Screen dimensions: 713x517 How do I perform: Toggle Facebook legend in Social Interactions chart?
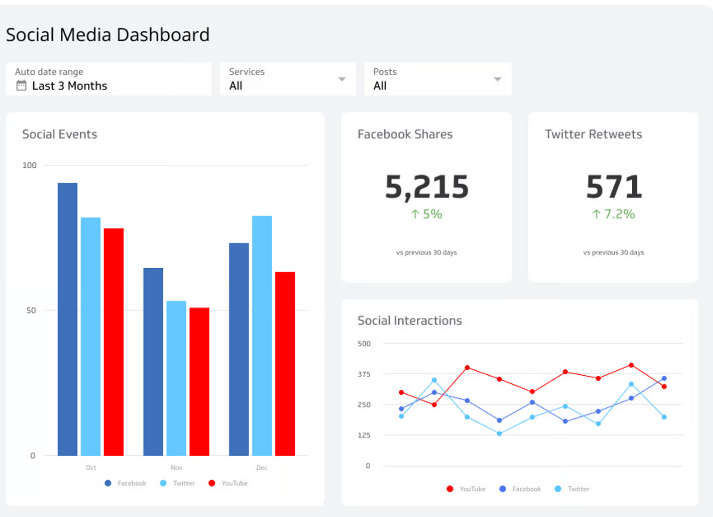[520, 489]
